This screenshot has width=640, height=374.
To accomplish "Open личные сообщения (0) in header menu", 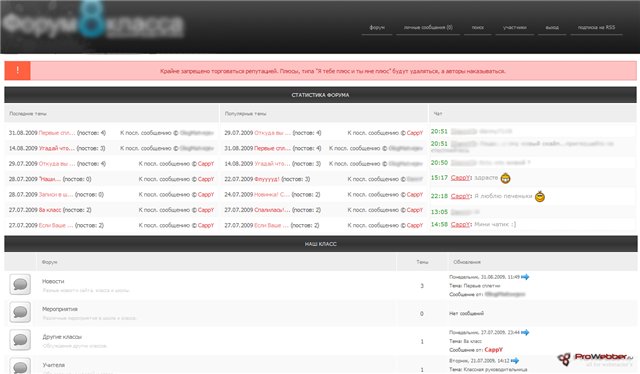I will pyautogui.click(x=428, y=27).
